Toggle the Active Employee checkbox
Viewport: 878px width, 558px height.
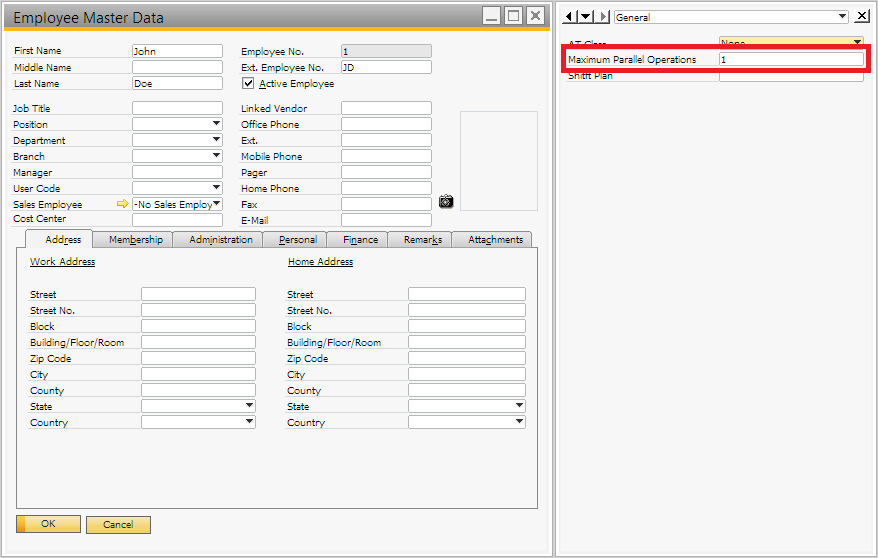pos(248,84)
